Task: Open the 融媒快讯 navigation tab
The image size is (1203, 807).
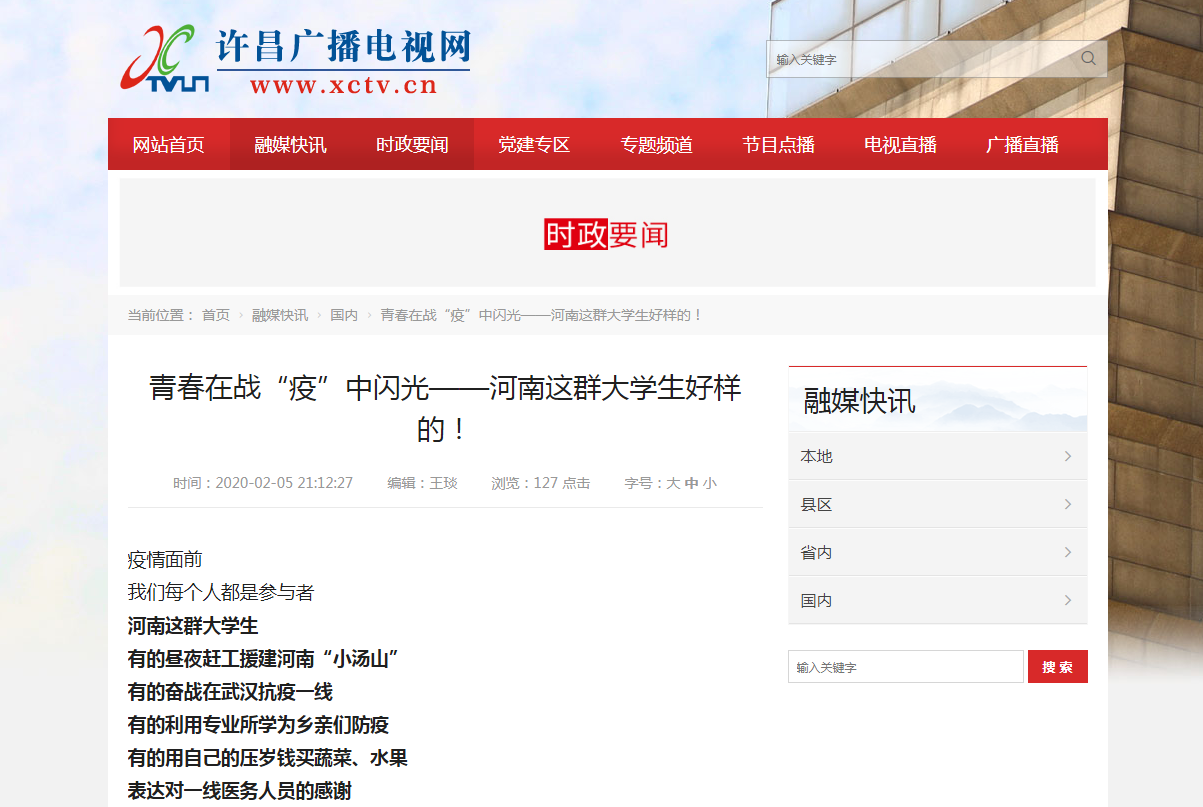Action: coord(290,145)
